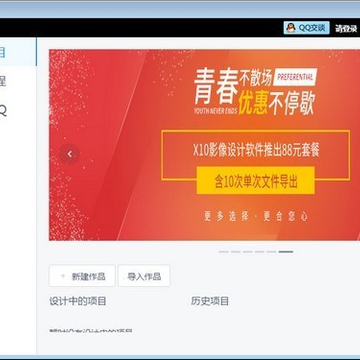
Task: Select the fourth carousel indicator dash
Action: tap(259, 252)
